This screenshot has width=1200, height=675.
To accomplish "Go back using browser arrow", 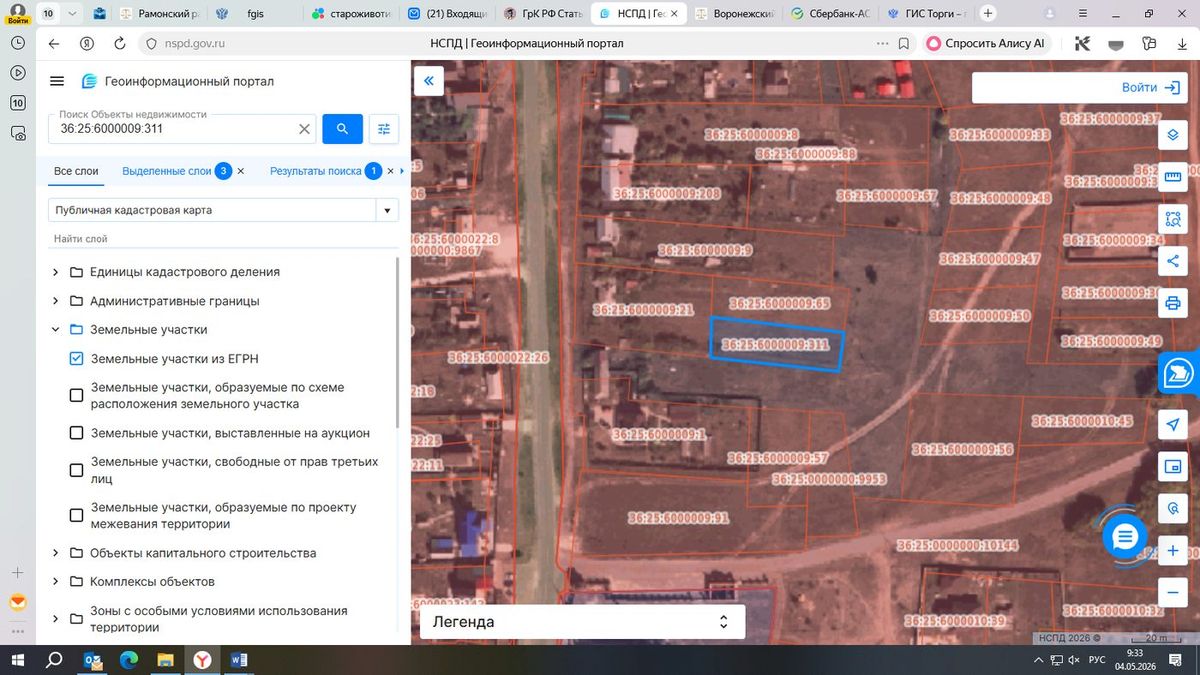I will (54, 44).
